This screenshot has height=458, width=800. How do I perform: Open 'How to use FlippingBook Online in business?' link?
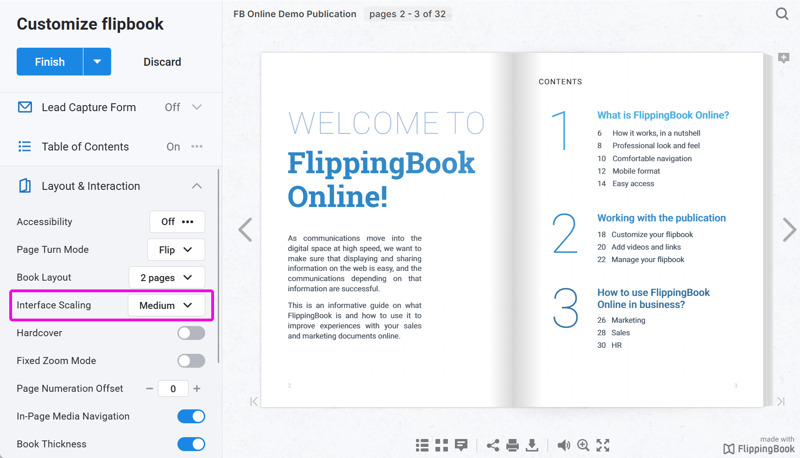coord(654,298)
